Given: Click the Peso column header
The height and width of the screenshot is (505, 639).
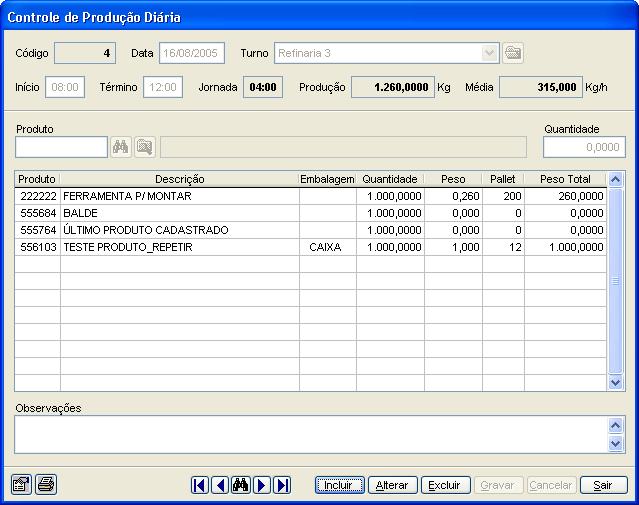Looking at the screenshot, I should pyautogui.click(x=453, y=179).
